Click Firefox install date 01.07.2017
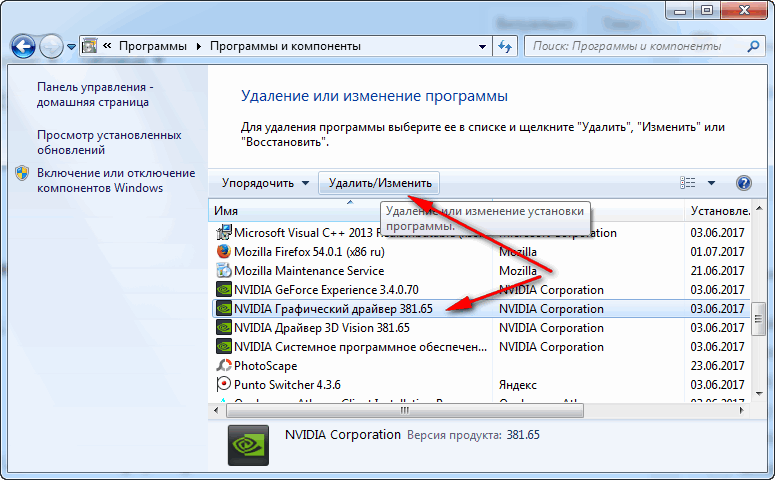 (x=717, y=252)
